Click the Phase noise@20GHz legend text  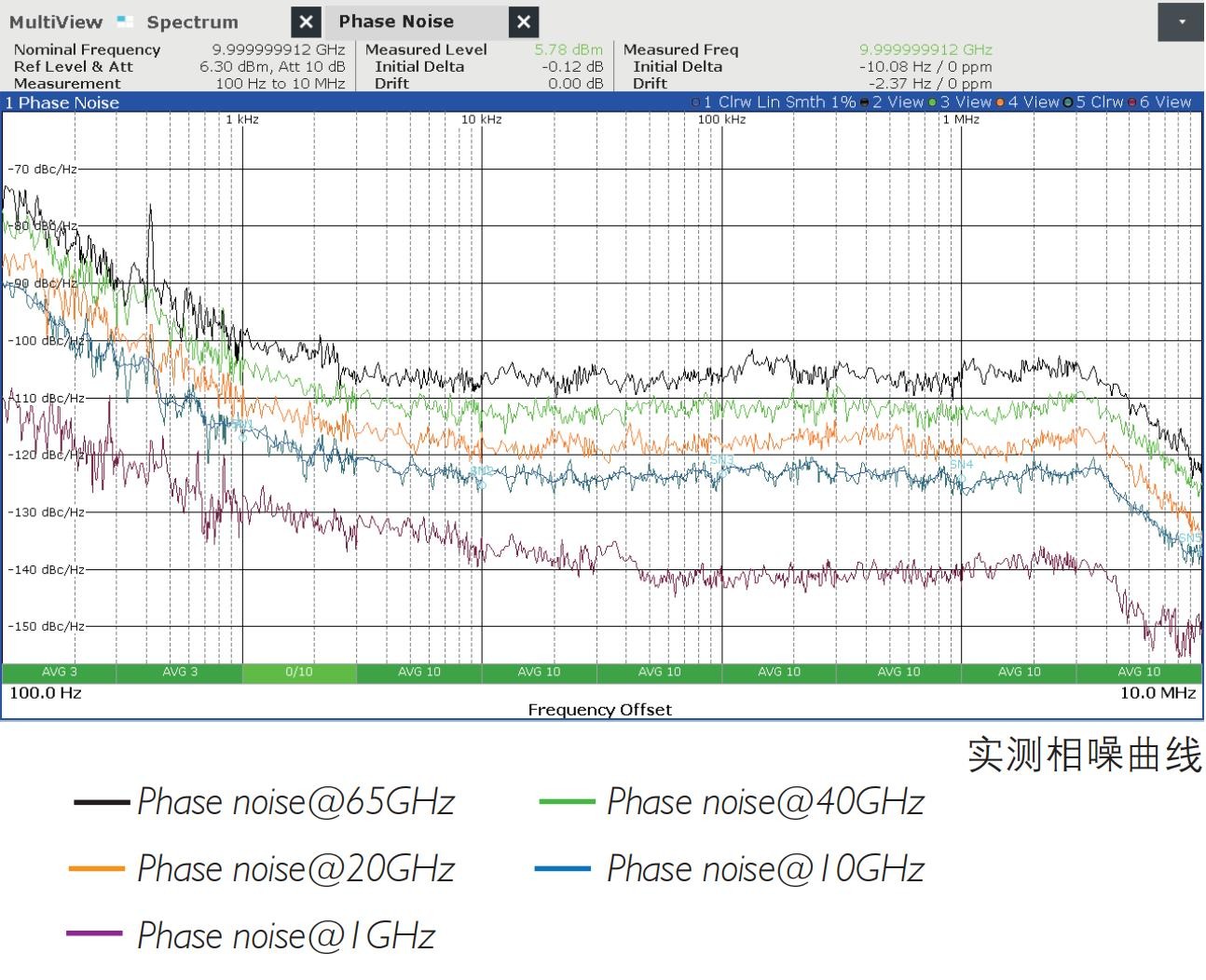point(296,869)
